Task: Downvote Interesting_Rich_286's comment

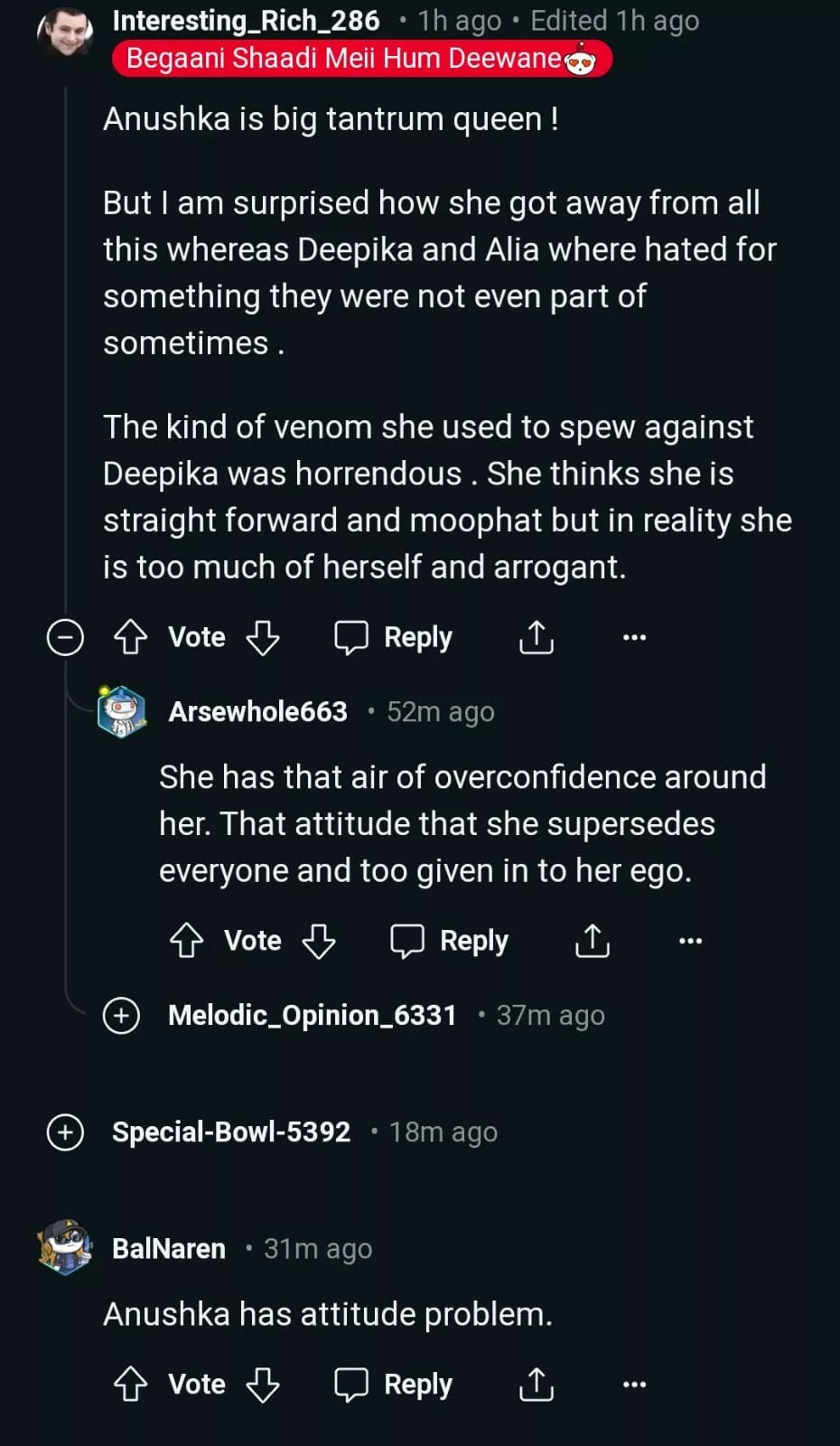Action: coord(263,637)
